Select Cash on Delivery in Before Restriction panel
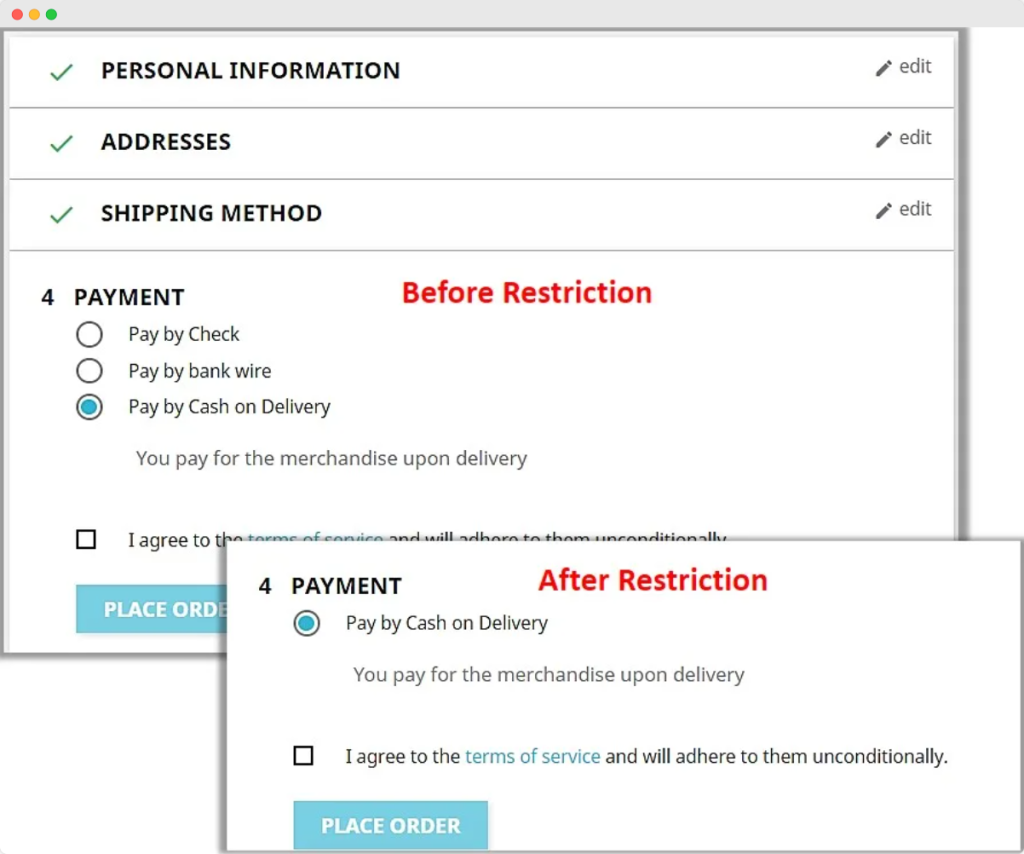Screen dimensions: 1024x854 [x=89, y=407]
